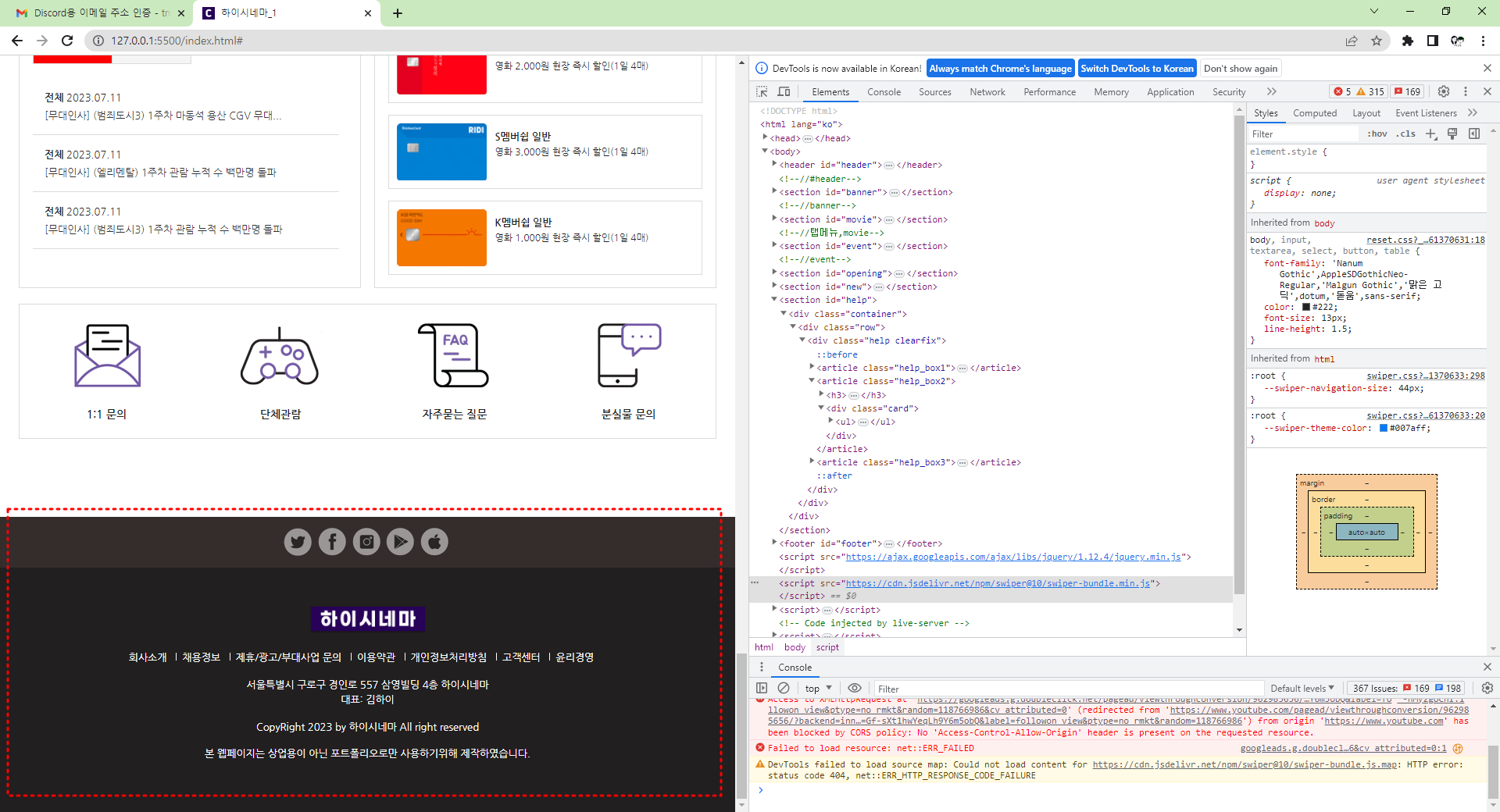
Task: Click the #222 color swatch
Action: click(x=1306, y=307)
